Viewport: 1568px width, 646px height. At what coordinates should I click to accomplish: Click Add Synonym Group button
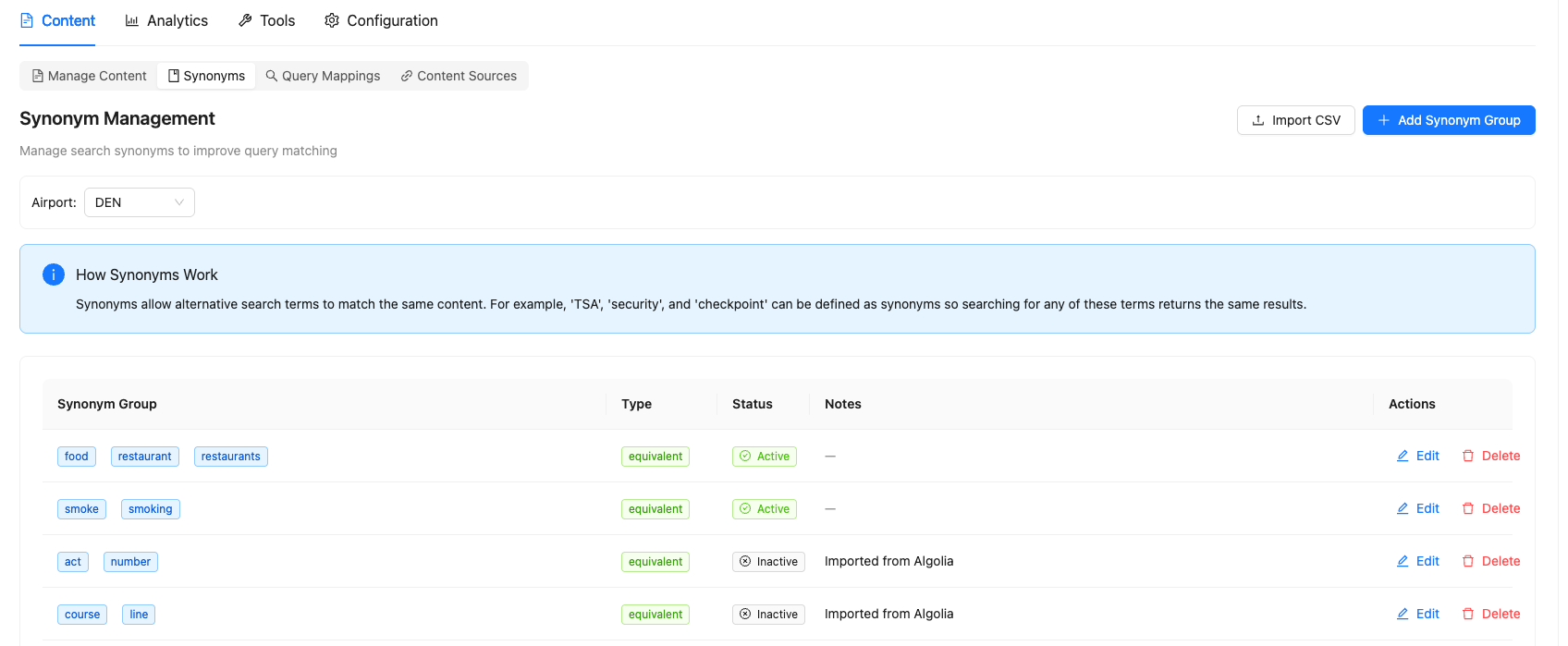coord(1449,120)
